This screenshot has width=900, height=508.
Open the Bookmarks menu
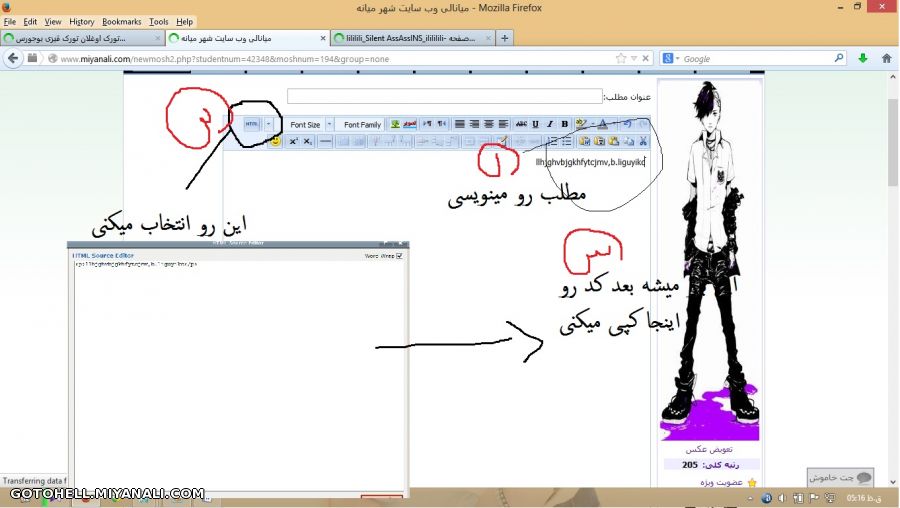(x=122, y=22)
